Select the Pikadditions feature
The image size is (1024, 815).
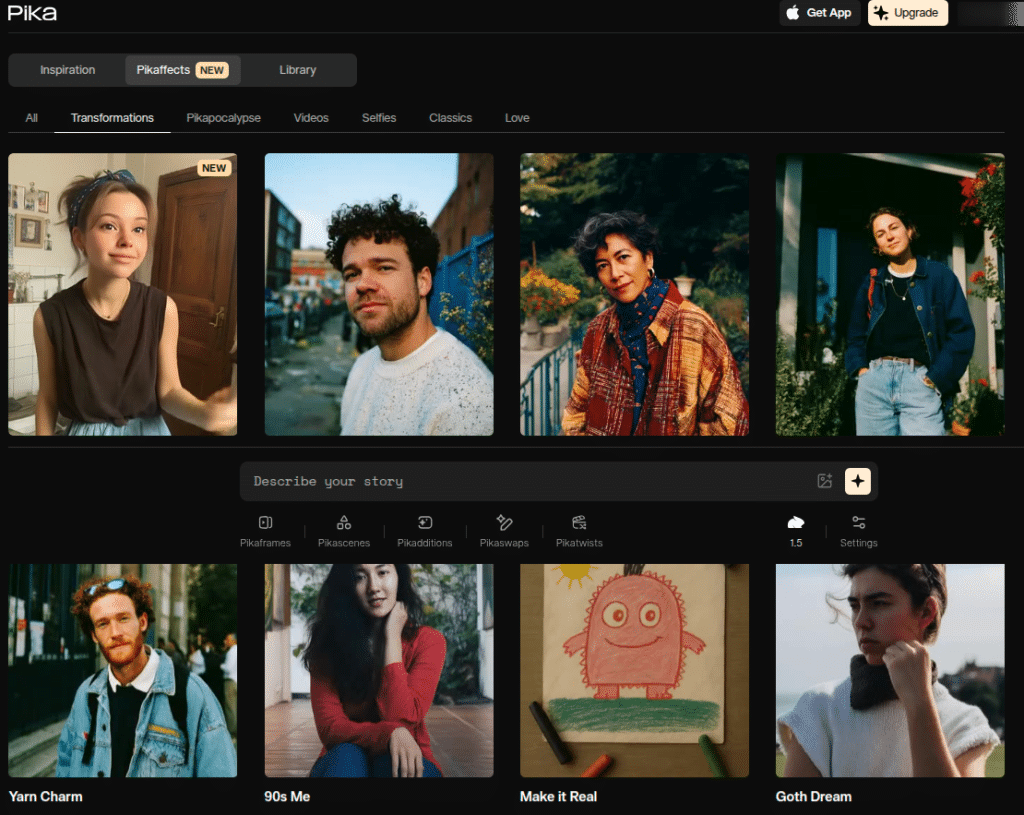click(x=424, y=530)
